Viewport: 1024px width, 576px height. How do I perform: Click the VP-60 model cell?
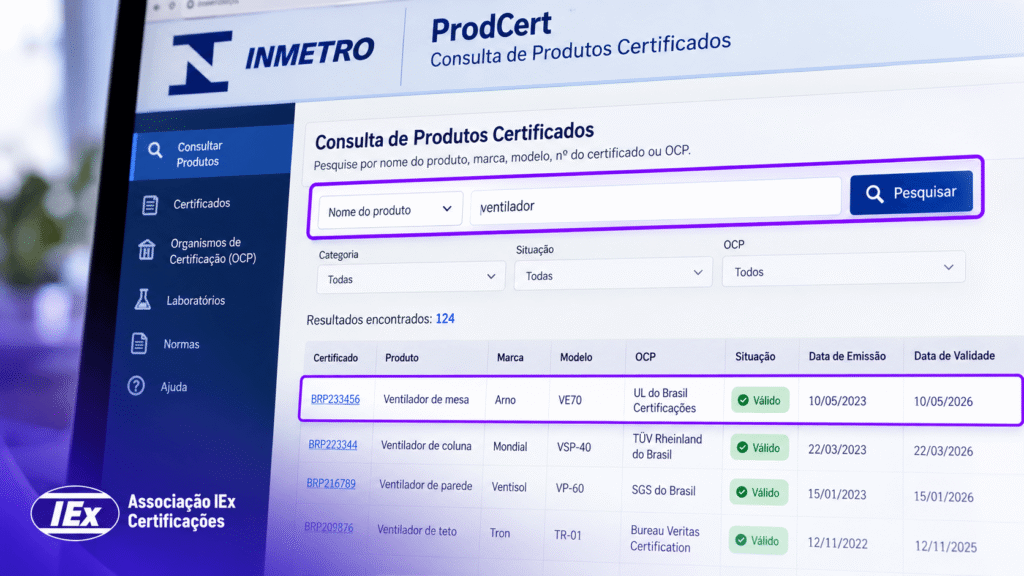click(569, 488)
